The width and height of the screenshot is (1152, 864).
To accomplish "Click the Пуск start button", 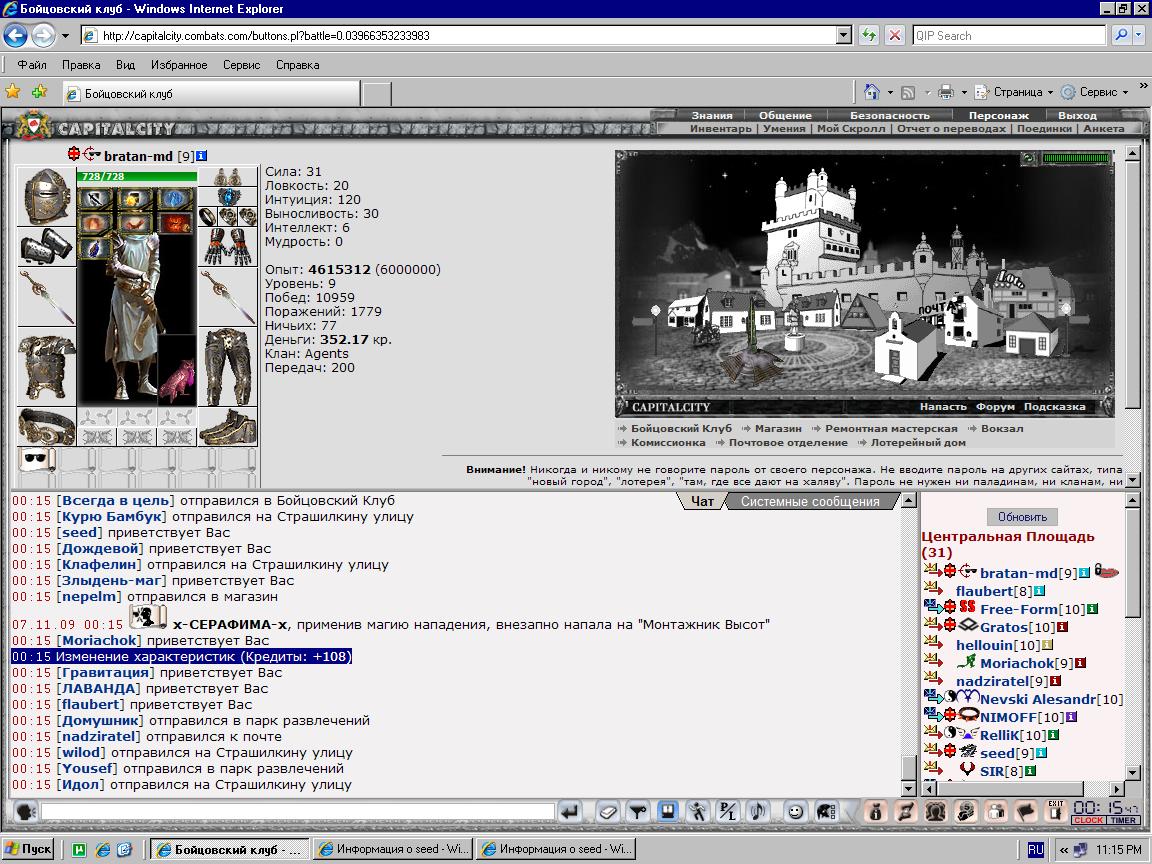I will click(x=28, y=849).
